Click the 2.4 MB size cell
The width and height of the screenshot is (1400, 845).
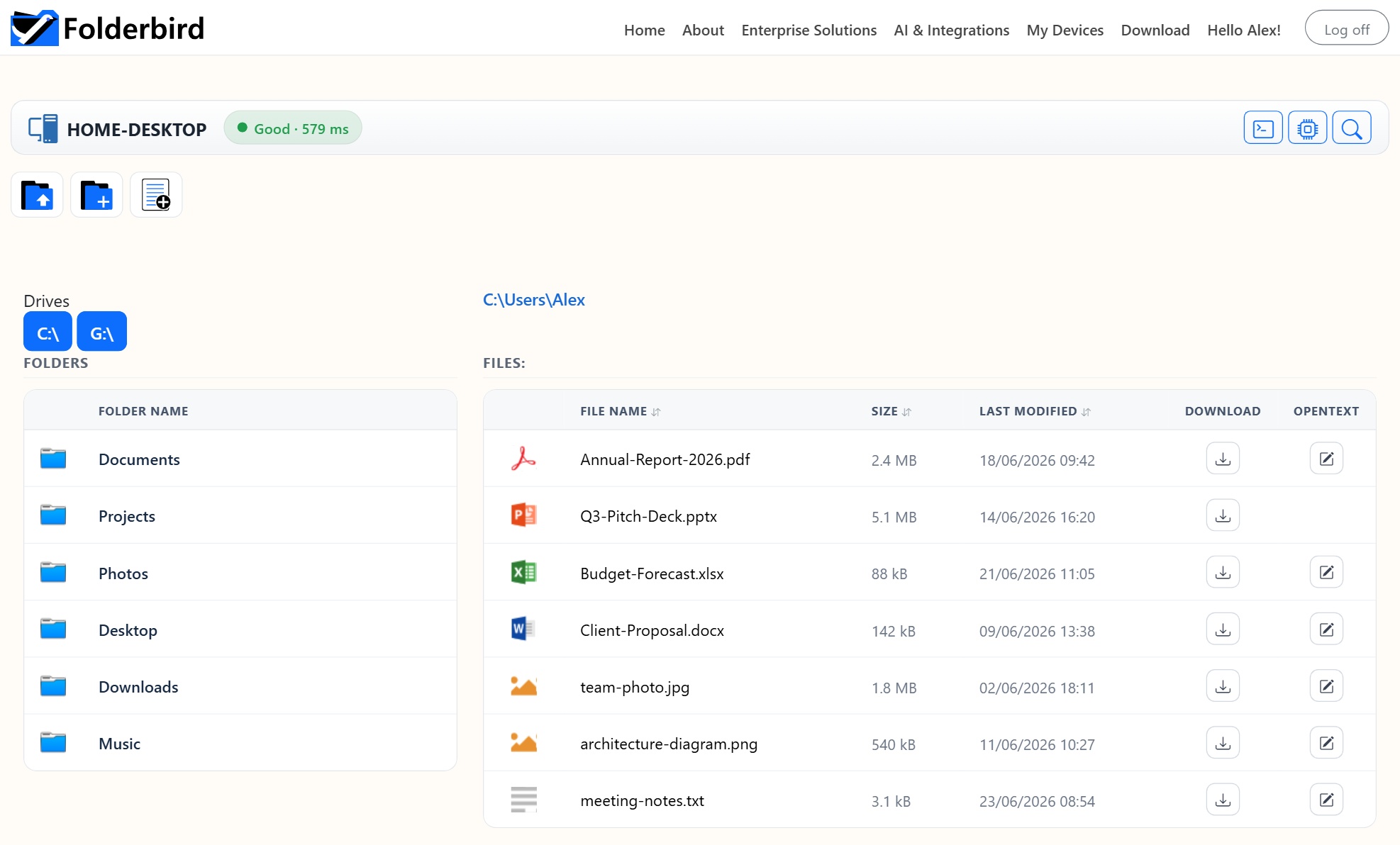[x=894, y=460]
